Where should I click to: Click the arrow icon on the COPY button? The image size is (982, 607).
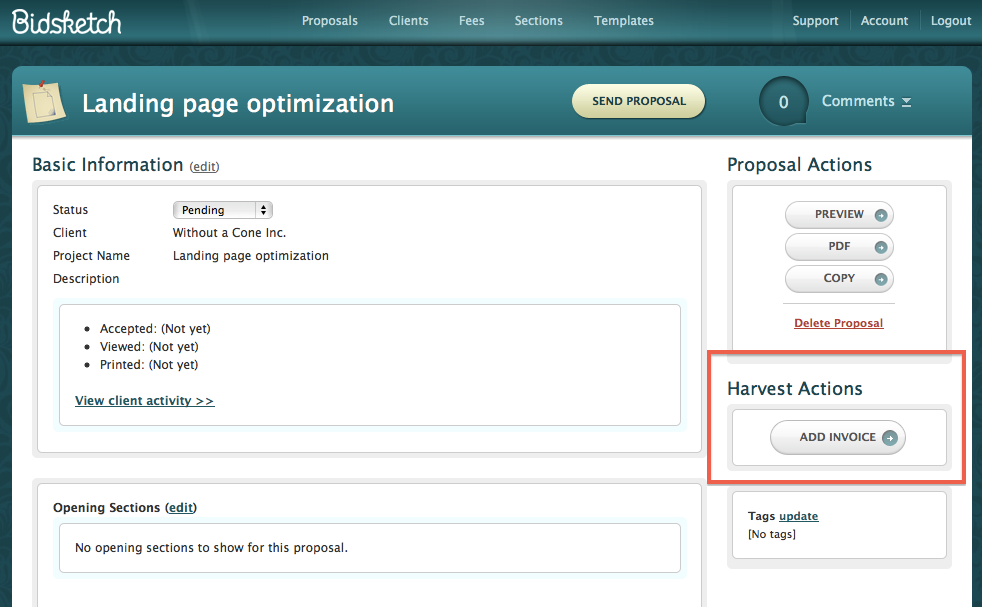881,279
